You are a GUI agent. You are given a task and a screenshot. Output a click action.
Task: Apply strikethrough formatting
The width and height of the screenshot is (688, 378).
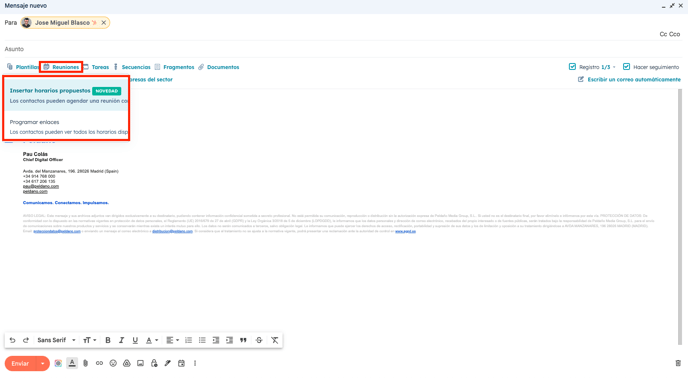259,340
